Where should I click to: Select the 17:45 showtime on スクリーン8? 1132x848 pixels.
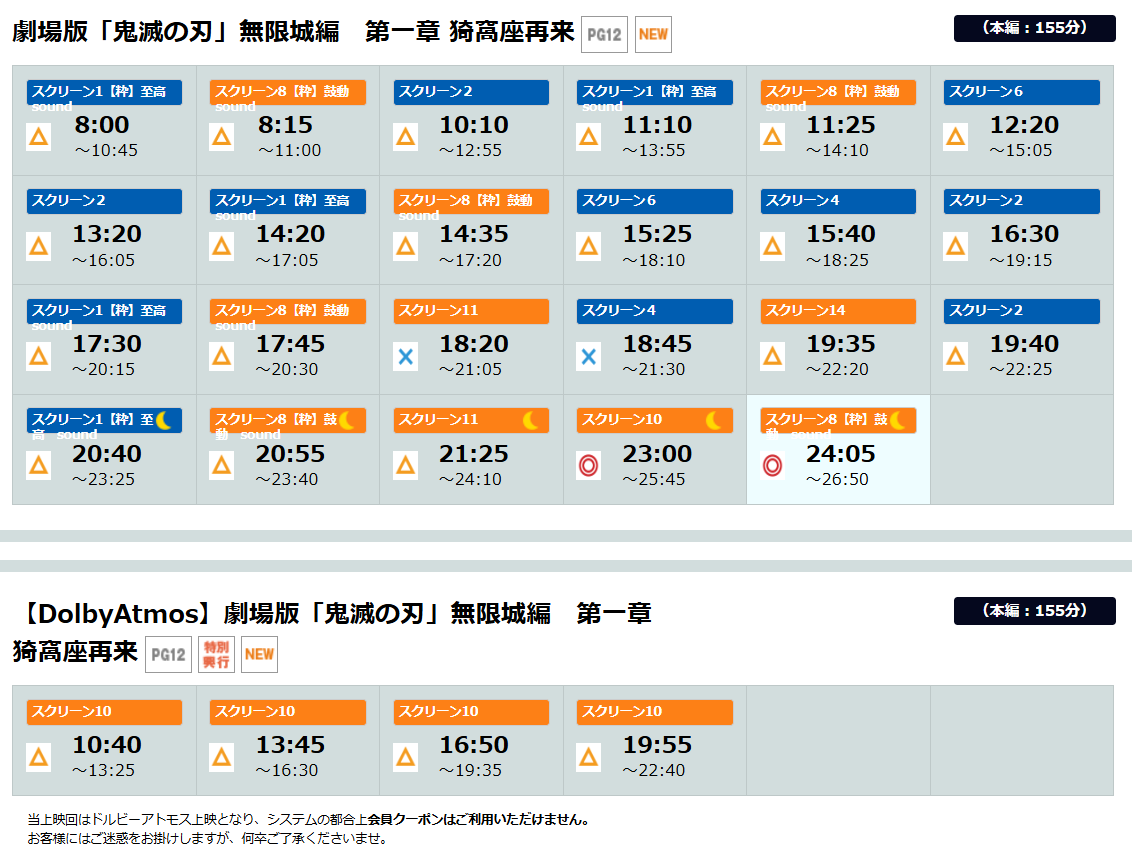point(290,344)
